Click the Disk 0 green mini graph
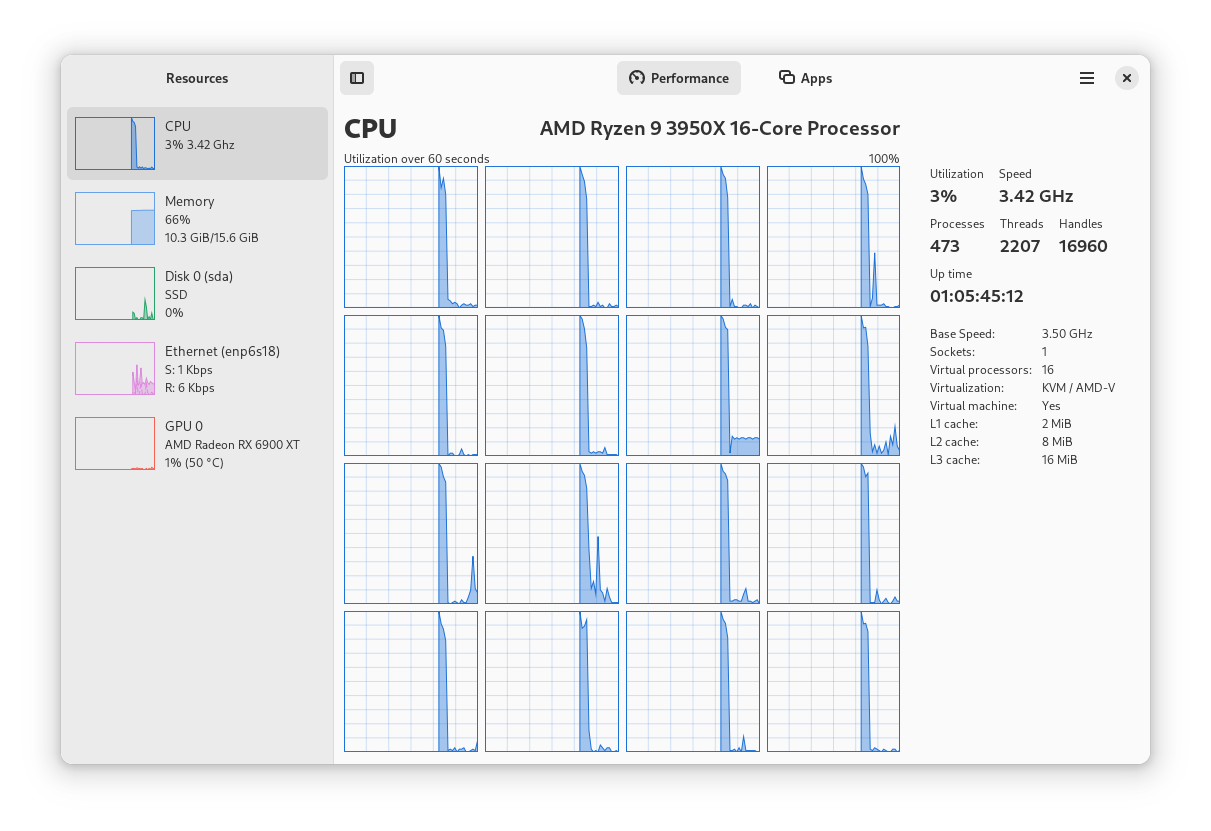 [x=115, y=293]
